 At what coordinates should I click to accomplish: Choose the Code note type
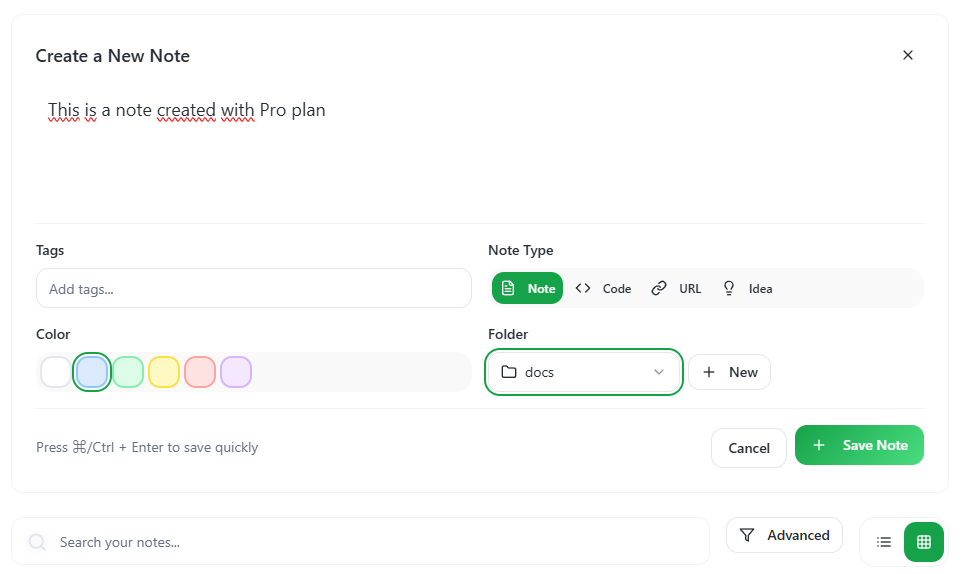[603, 289]
